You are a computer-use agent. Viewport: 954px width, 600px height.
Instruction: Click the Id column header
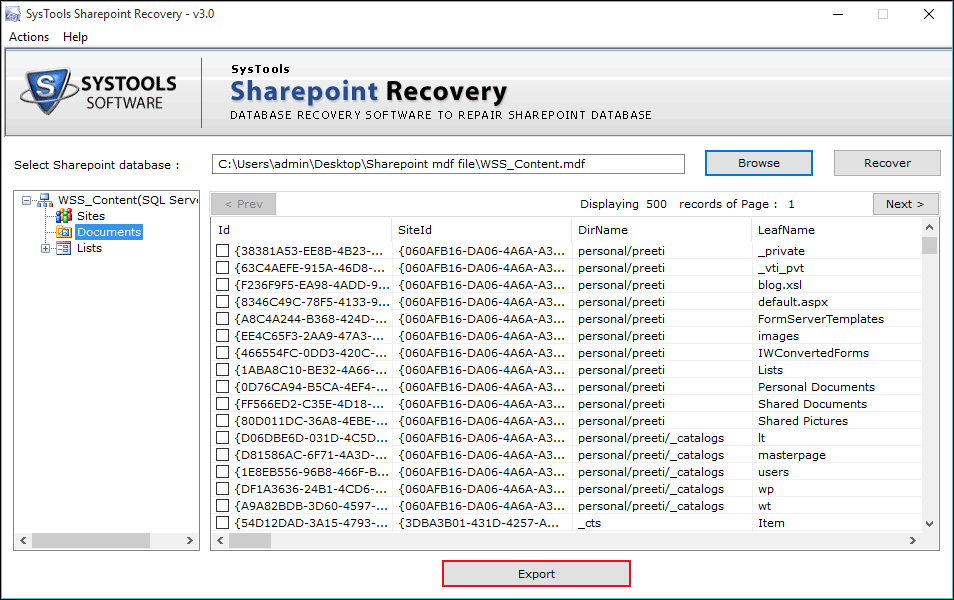pyautogui.click(x=301, y=230)
